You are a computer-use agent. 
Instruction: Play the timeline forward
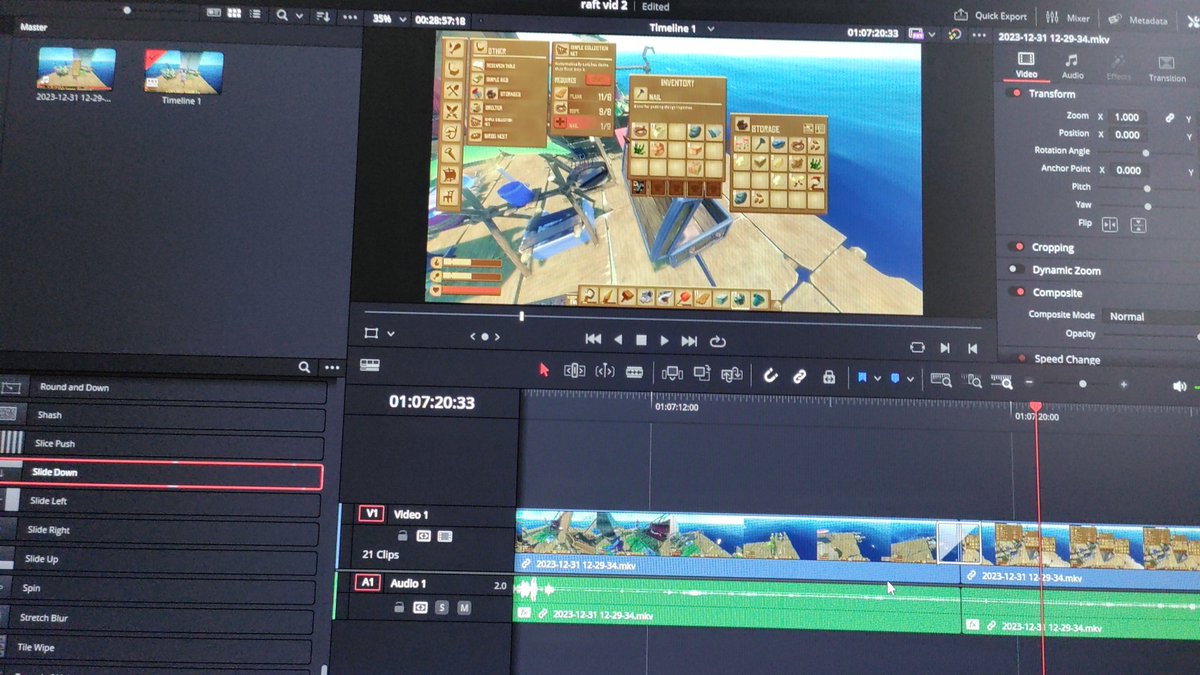665,341
